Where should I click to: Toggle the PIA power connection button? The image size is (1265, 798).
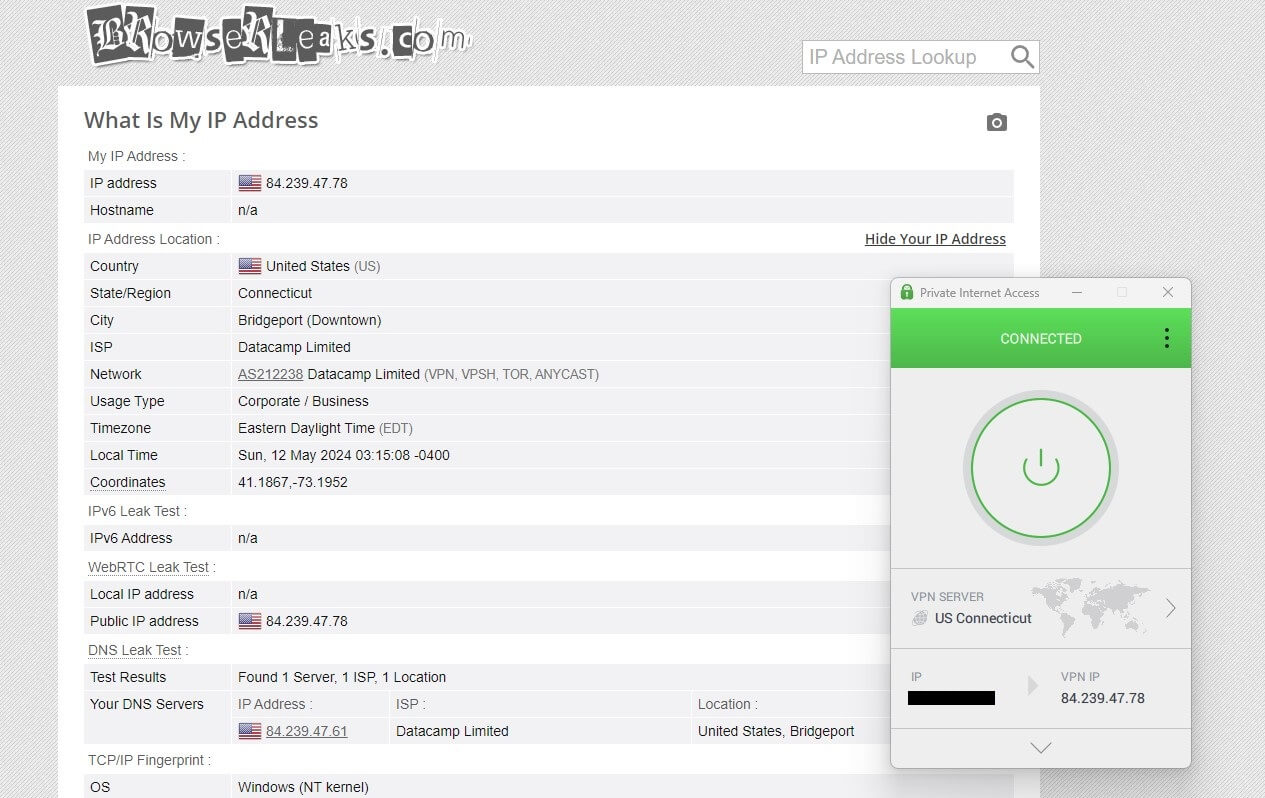point(1040,468)
